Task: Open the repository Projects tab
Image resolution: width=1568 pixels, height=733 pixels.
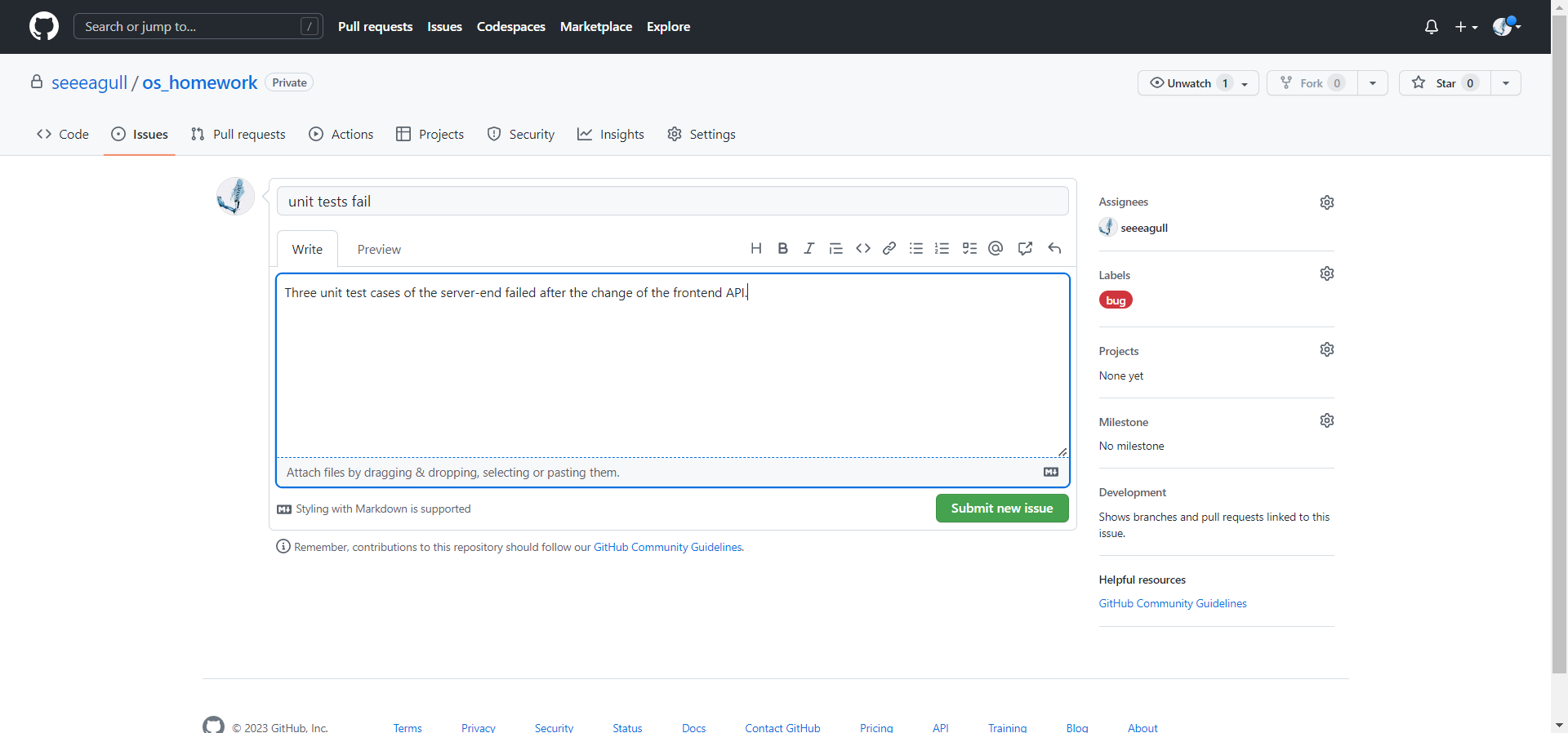Action: tap(430, 134)
